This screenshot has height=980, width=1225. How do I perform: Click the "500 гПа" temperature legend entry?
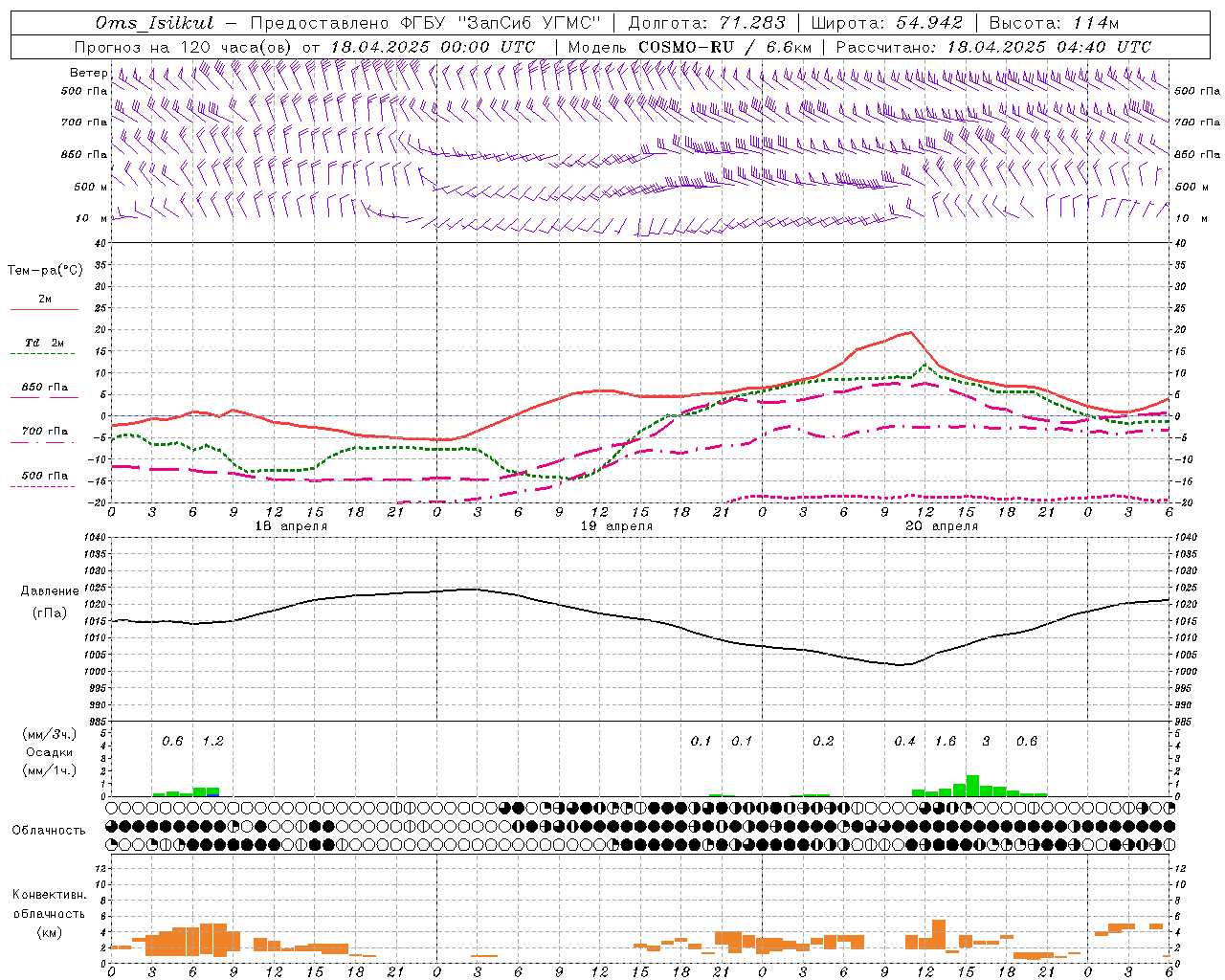coord(45,475)
